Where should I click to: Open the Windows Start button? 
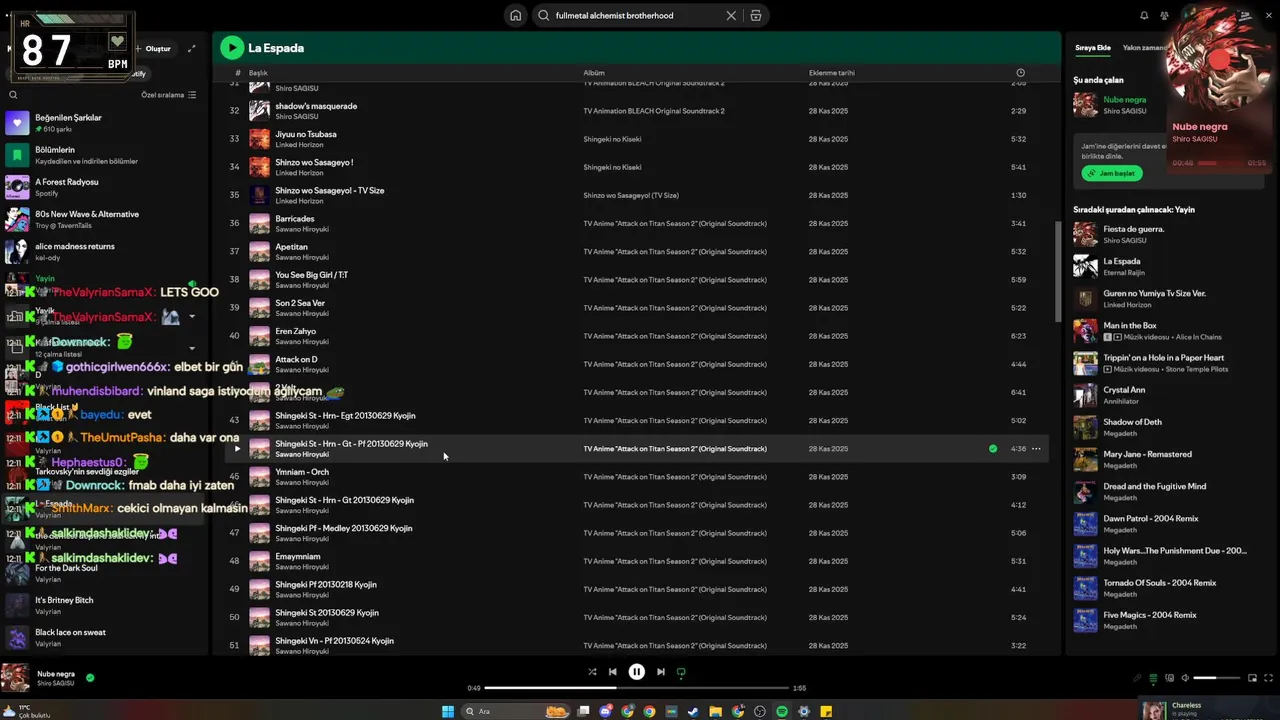[x=447, y=711]
